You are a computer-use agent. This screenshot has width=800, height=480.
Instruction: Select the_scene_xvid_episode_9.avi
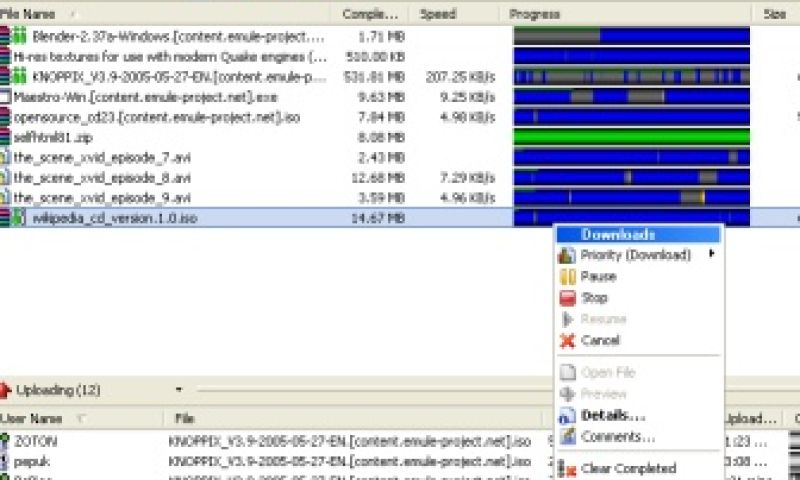pos(102,197)
